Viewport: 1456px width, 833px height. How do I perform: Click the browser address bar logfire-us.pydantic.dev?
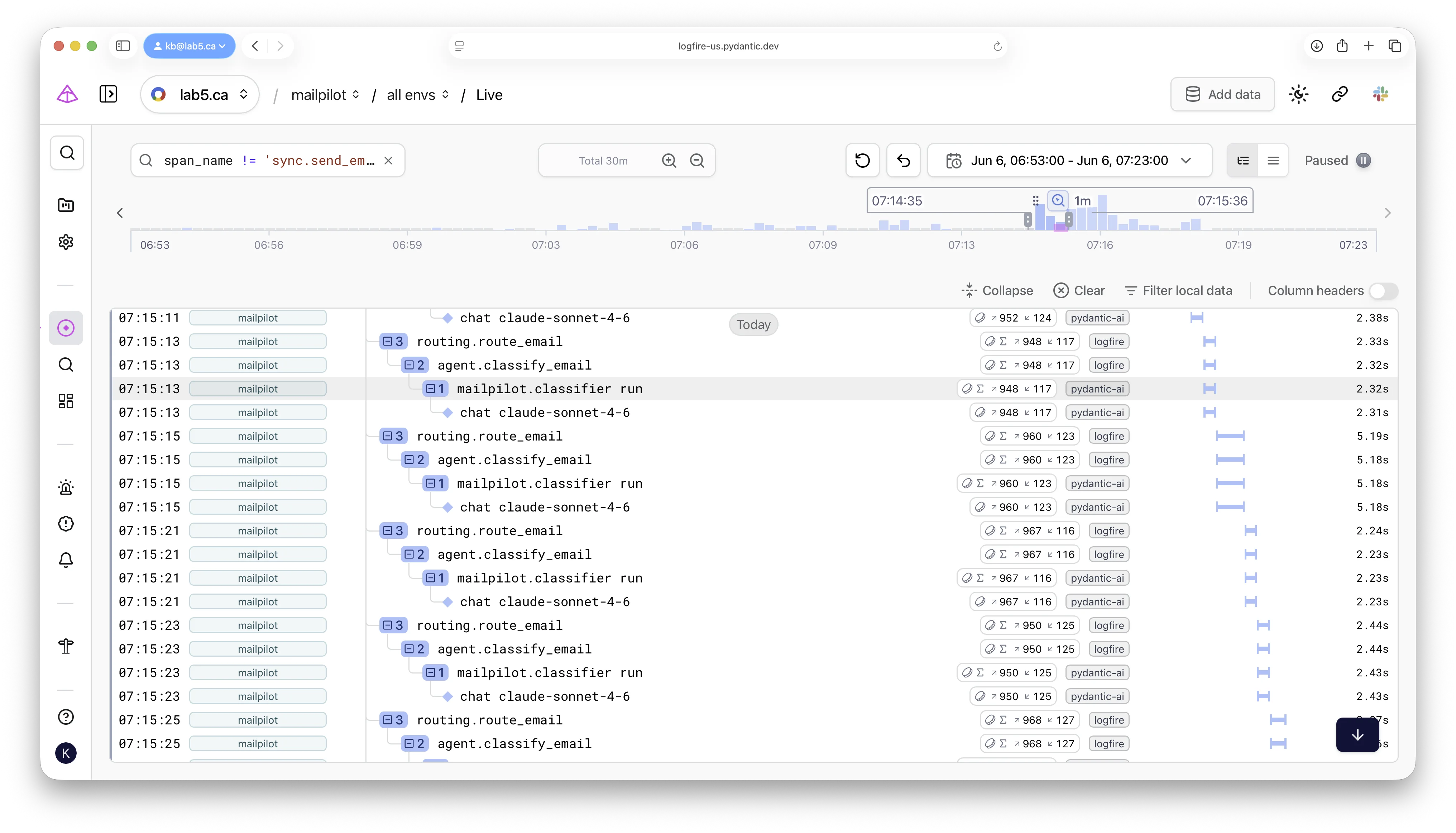tap(728, 46)
